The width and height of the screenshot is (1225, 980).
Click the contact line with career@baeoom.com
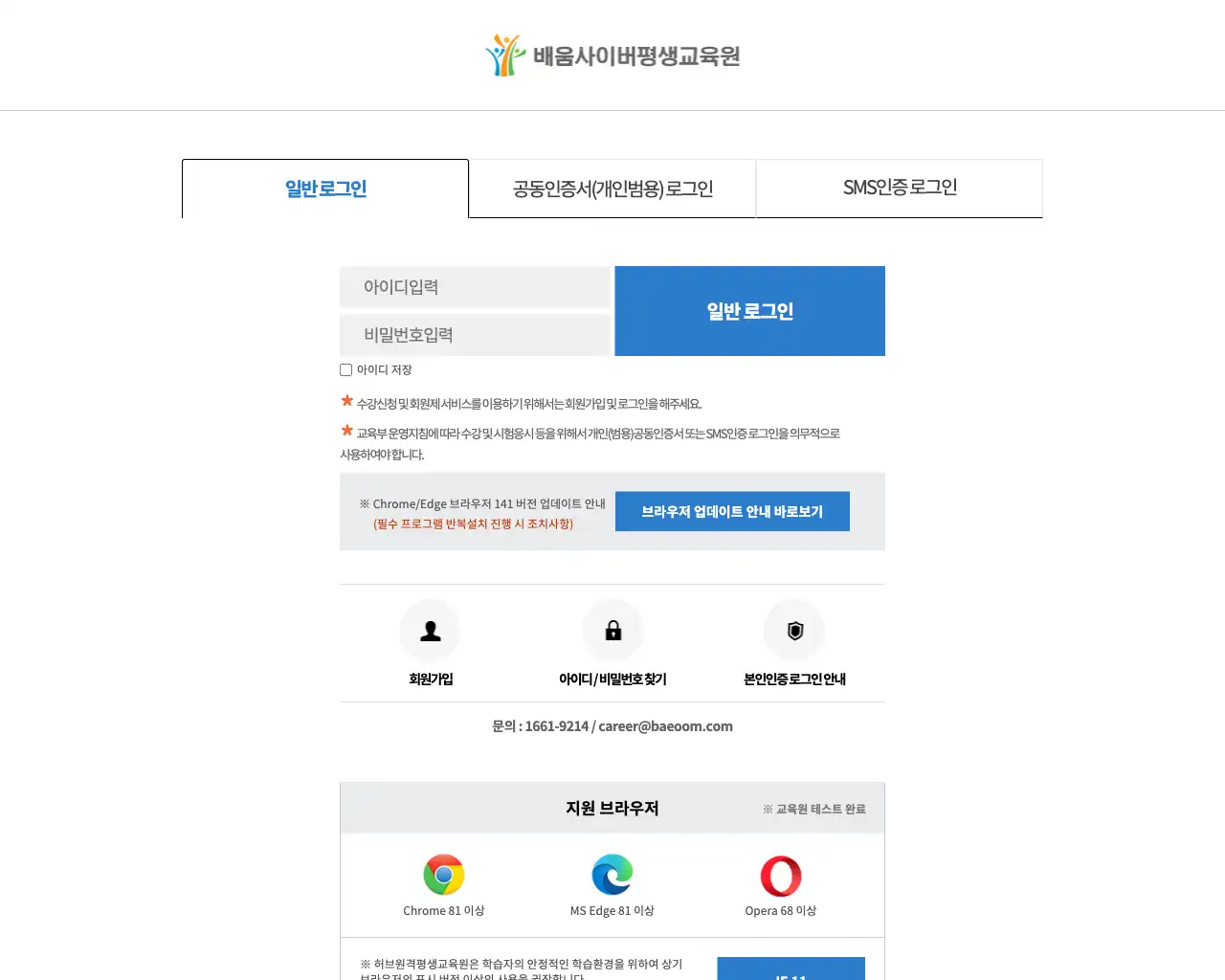coord(612,726)
